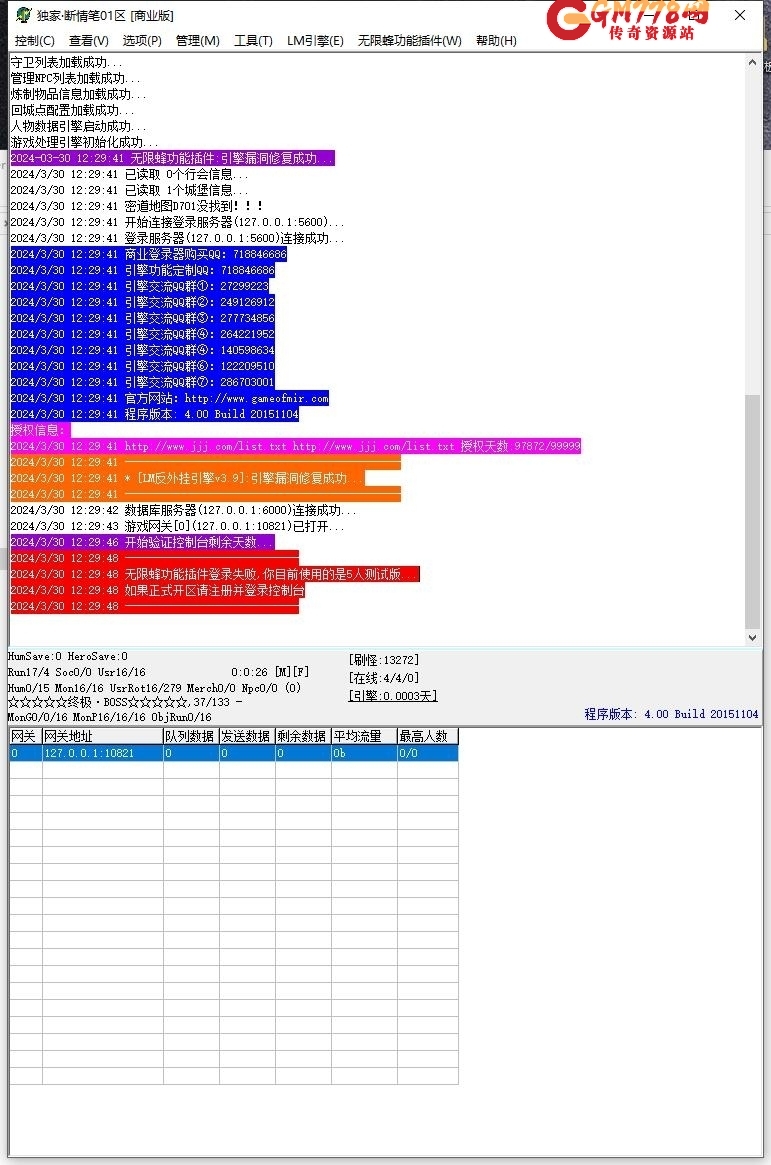This screenshot has width=771, height=1165.
Task: Click the log scrollbar up arrow
Action: (753, 62)
